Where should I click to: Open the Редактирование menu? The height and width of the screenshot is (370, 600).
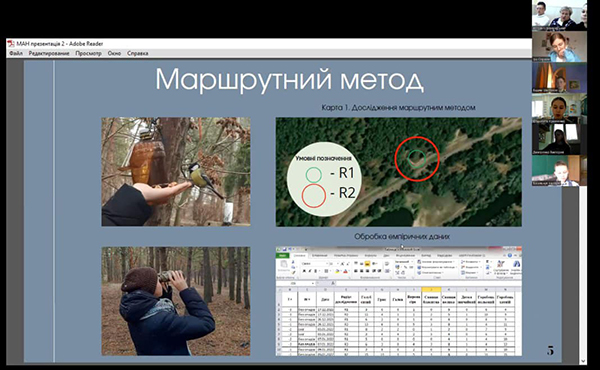49,53
